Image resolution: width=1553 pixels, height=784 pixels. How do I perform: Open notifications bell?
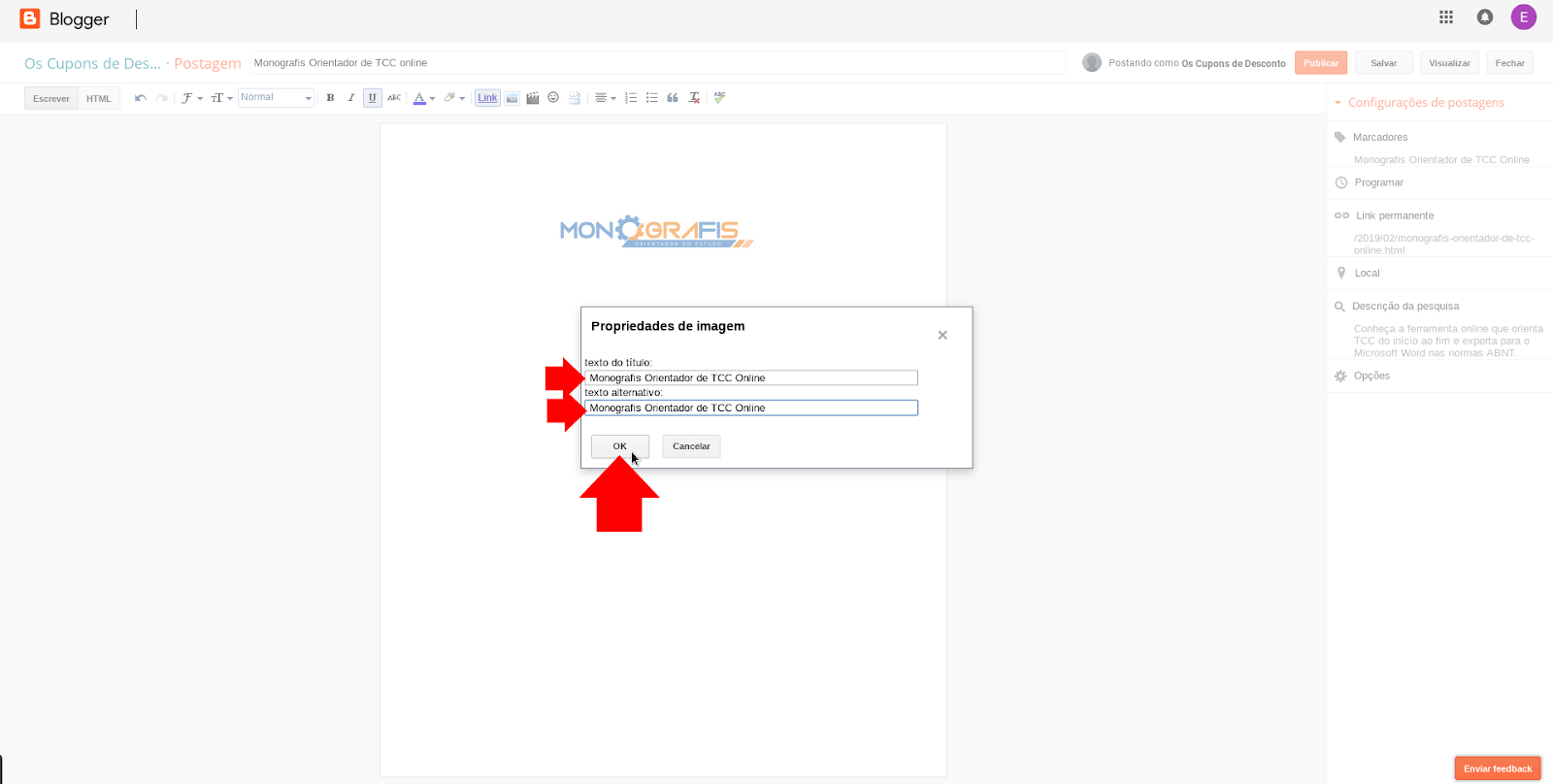[x=1485, y=16]
